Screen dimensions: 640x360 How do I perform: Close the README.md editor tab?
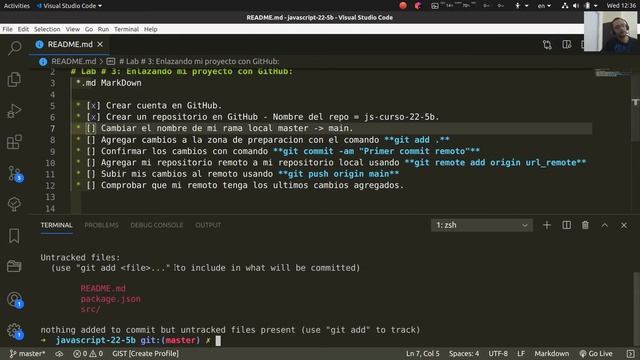[100, 44]
